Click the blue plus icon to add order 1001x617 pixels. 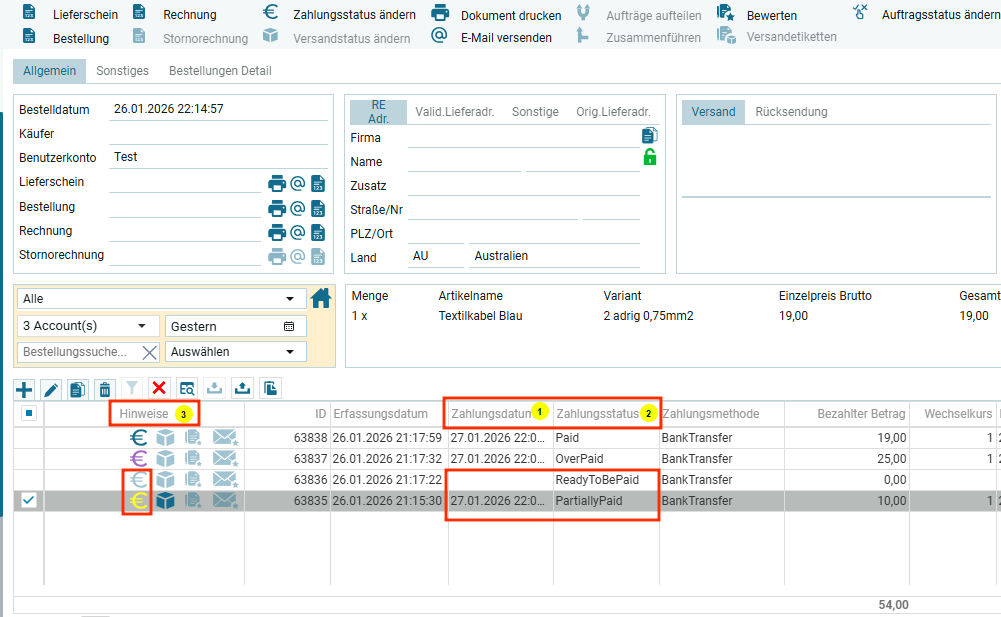coord(24,389)
